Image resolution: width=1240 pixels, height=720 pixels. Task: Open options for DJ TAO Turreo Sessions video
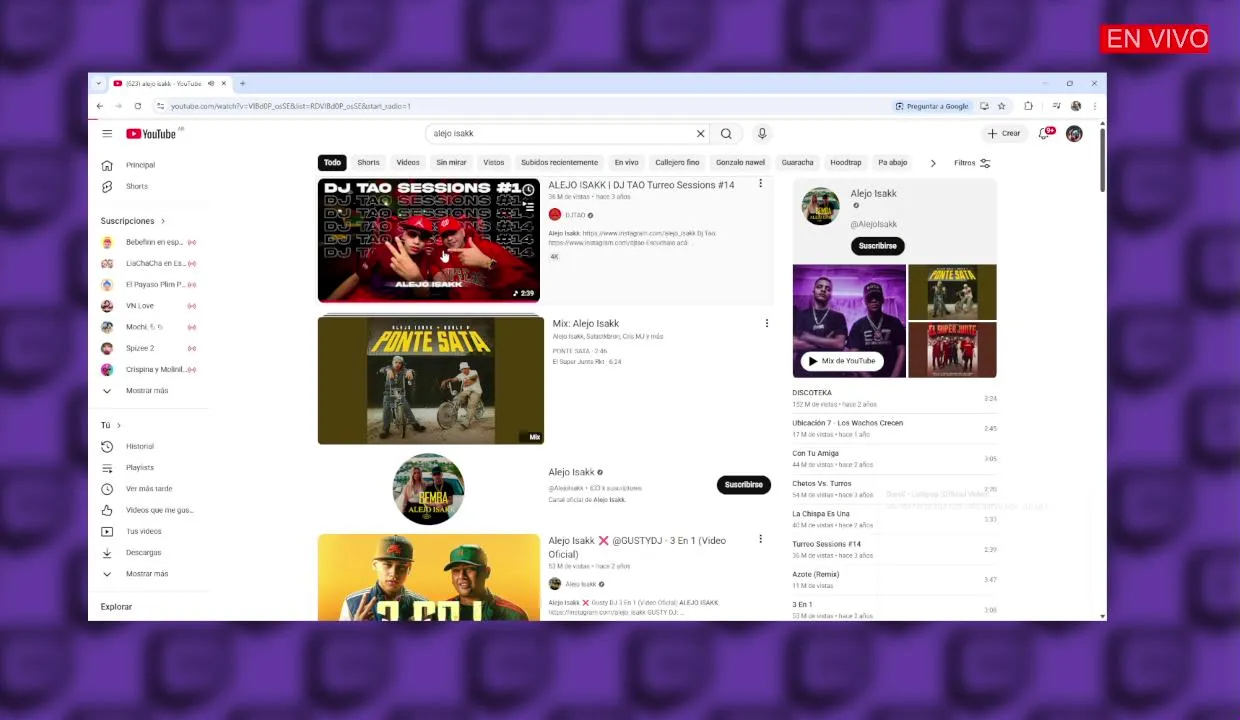click(760, 184)
